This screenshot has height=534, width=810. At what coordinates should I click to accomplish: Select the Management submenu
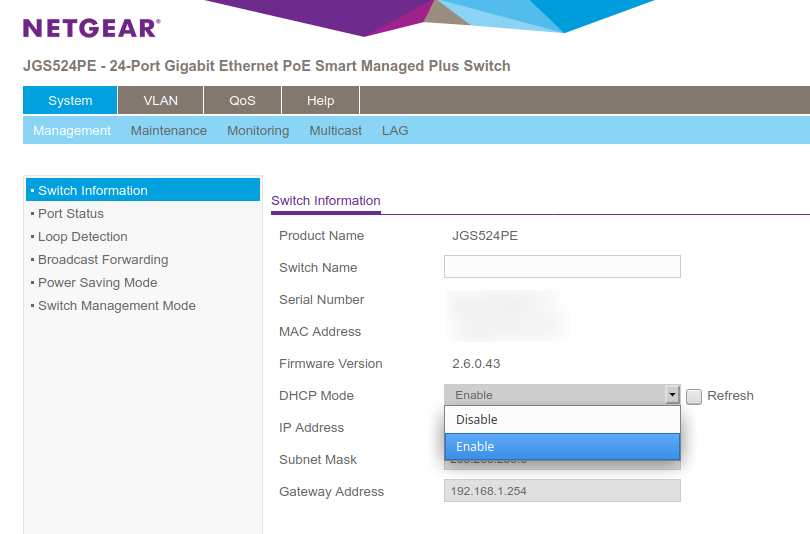pos(72,131)
